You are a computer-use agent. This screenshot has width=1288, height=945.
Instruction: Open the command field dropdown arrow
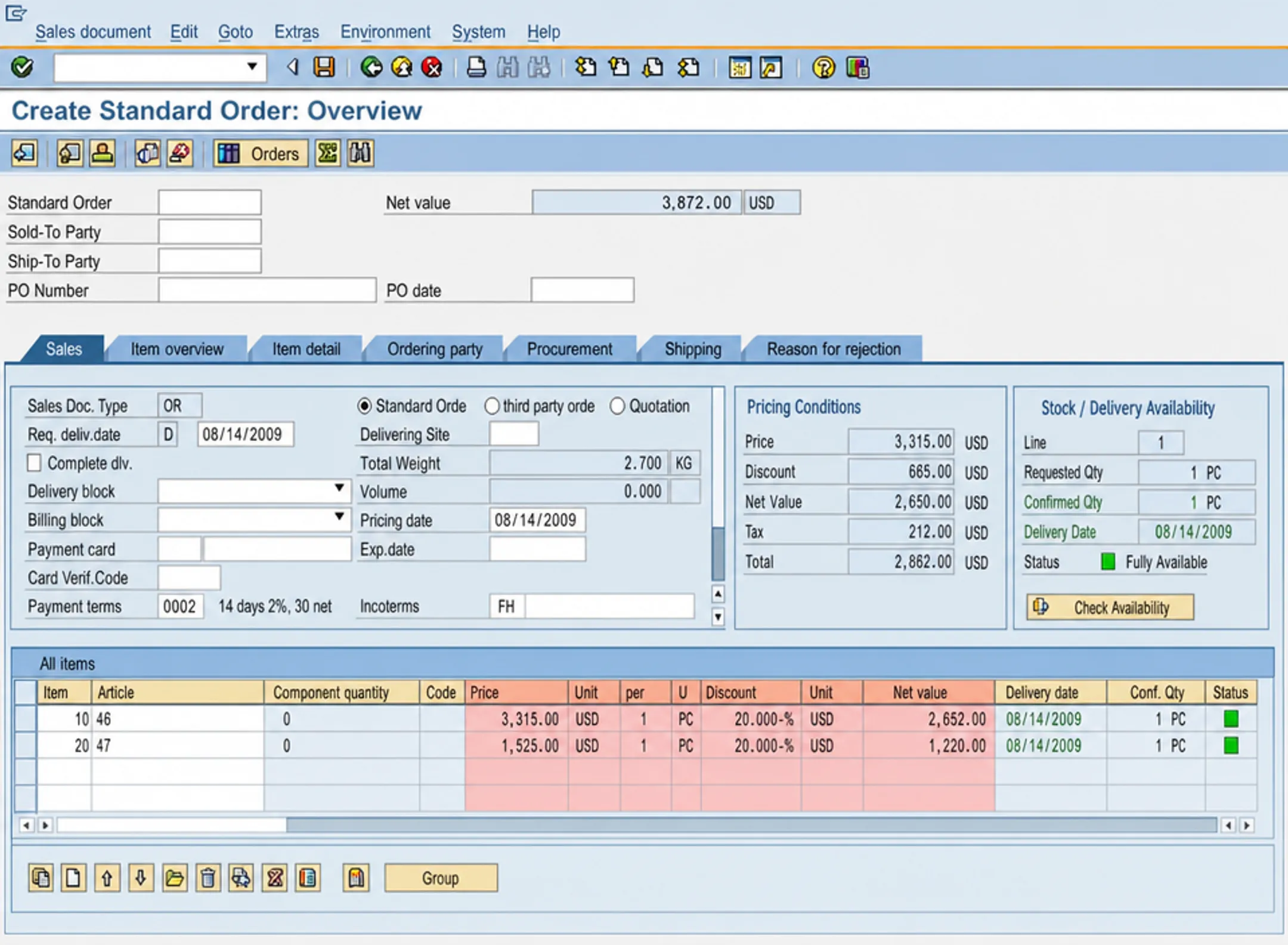point(252,66)
